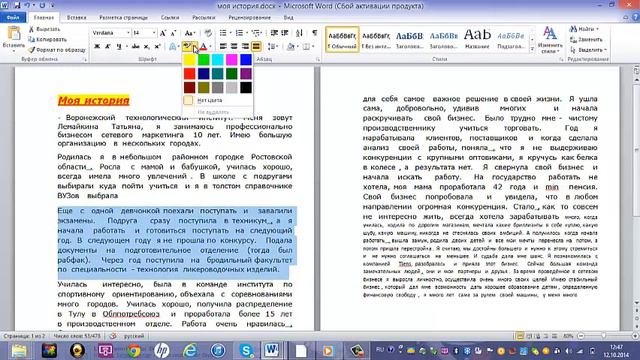Increase font size with grow font icon
The height and width of the screenshot is (360, 640).
click(163, 33)
